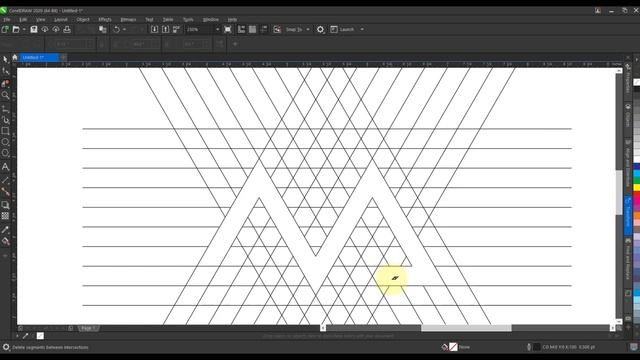
Task: Select the Freehand drawing tool
Action: pyautogui.click(x=5, y=109)
